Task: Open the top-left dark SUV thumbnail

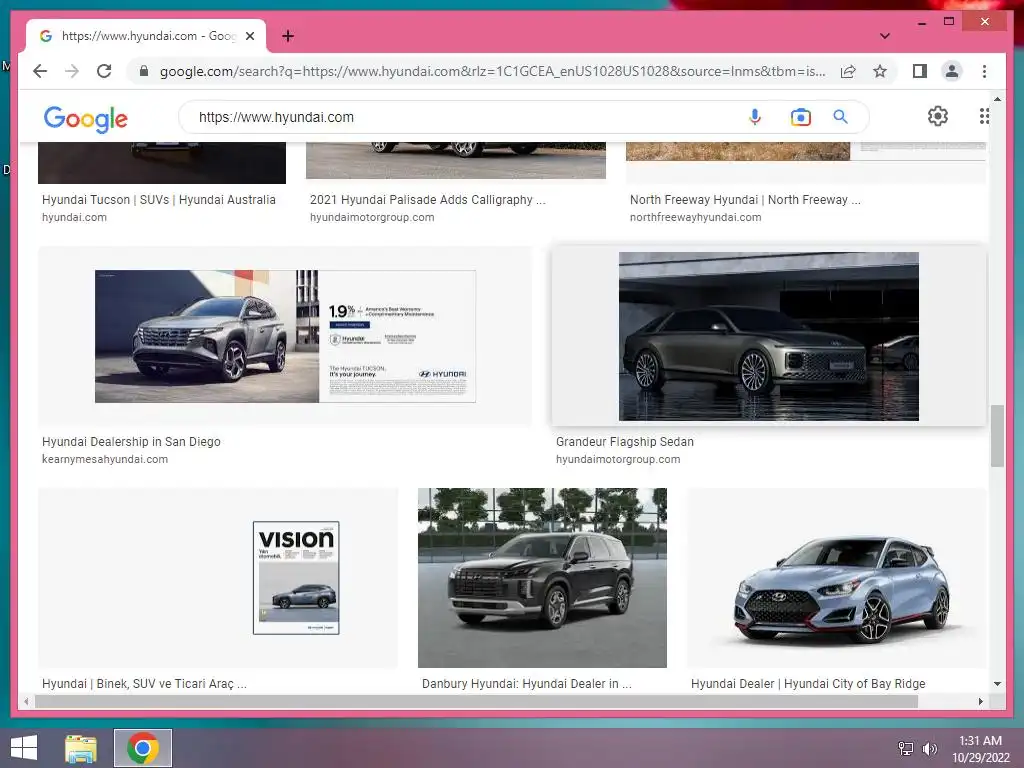Action: pyautogui.click(x=162, y=163)
